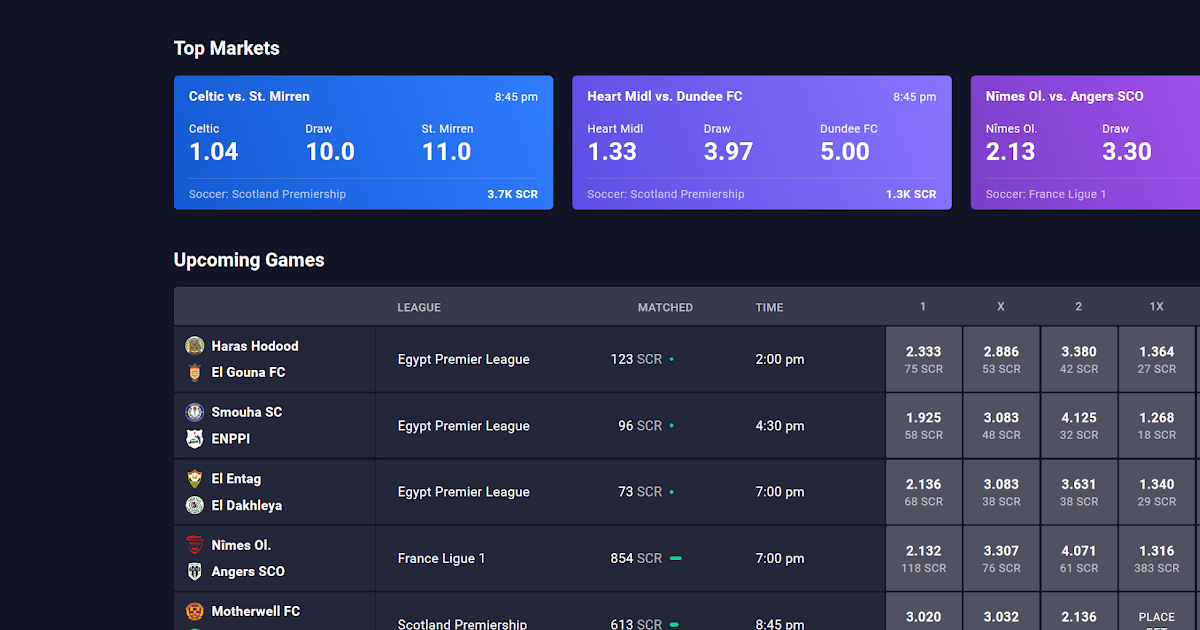The image size is (1200, 630).
Task: Bet on El Gouna FC at 3.380
Action: (x=1079, y=359)
